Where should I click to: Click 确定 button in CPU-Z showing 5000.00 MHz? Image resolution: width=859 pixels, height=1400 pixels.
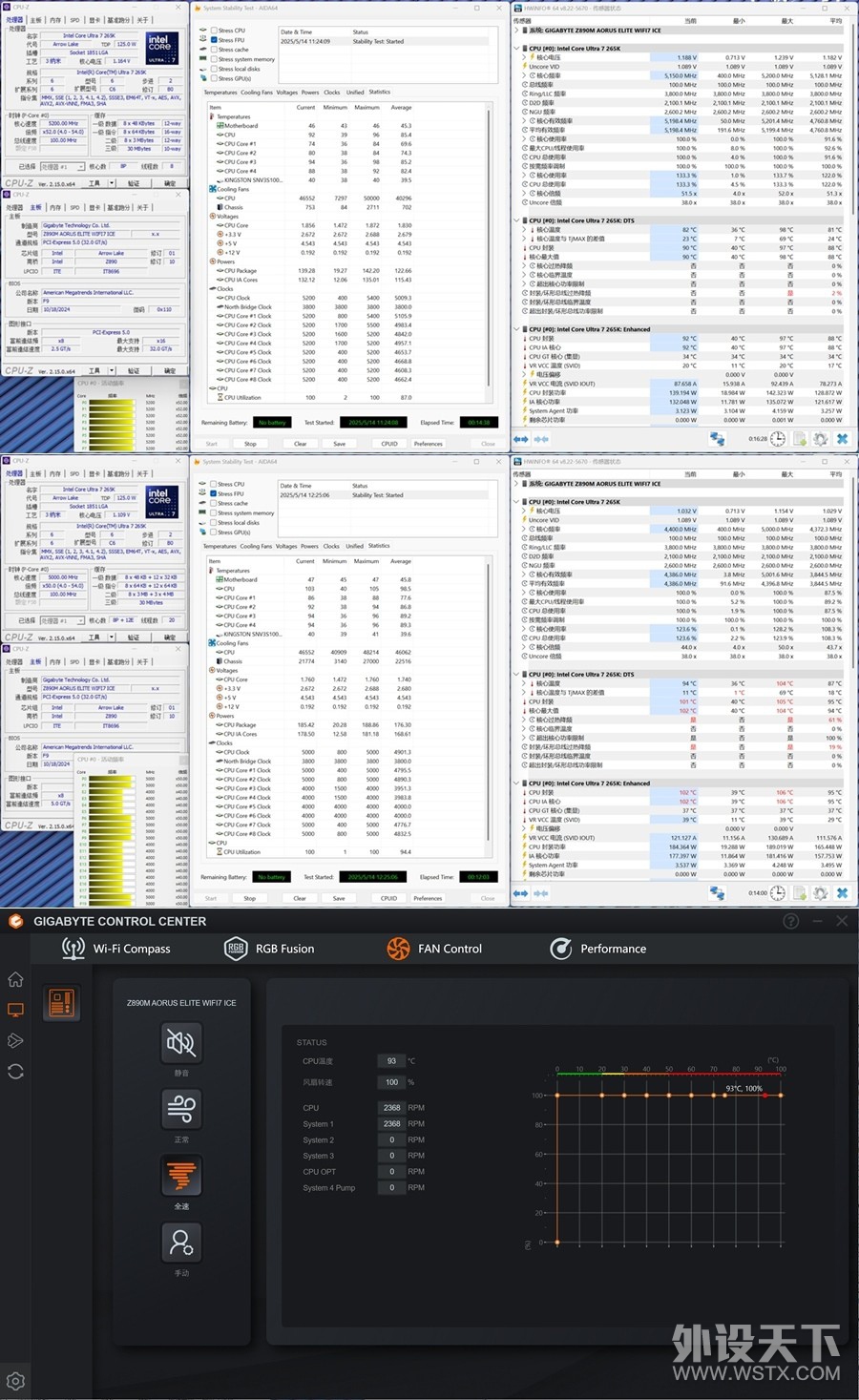coord(169,637)
